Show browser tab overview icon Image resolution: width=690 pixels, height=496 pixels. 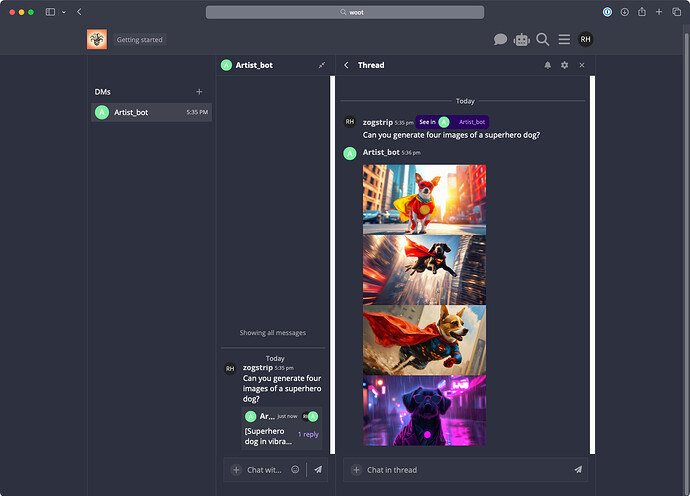pyautogui.click(x=676, y=12)
